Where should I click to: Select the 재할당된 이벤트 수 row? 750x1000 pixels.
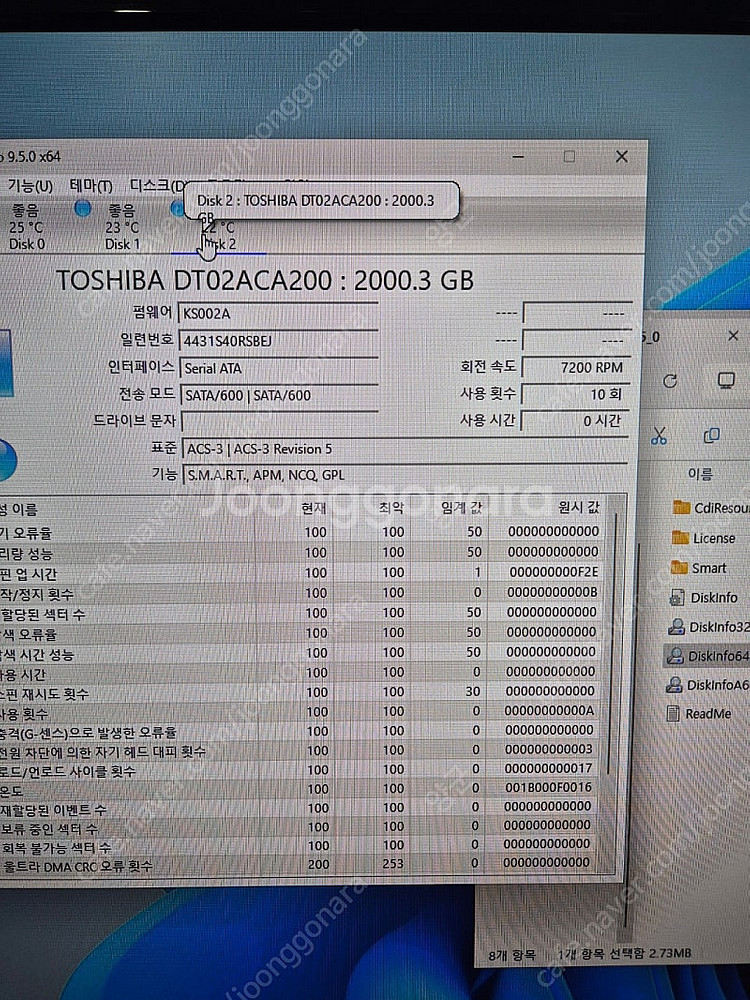click(300, 808)
